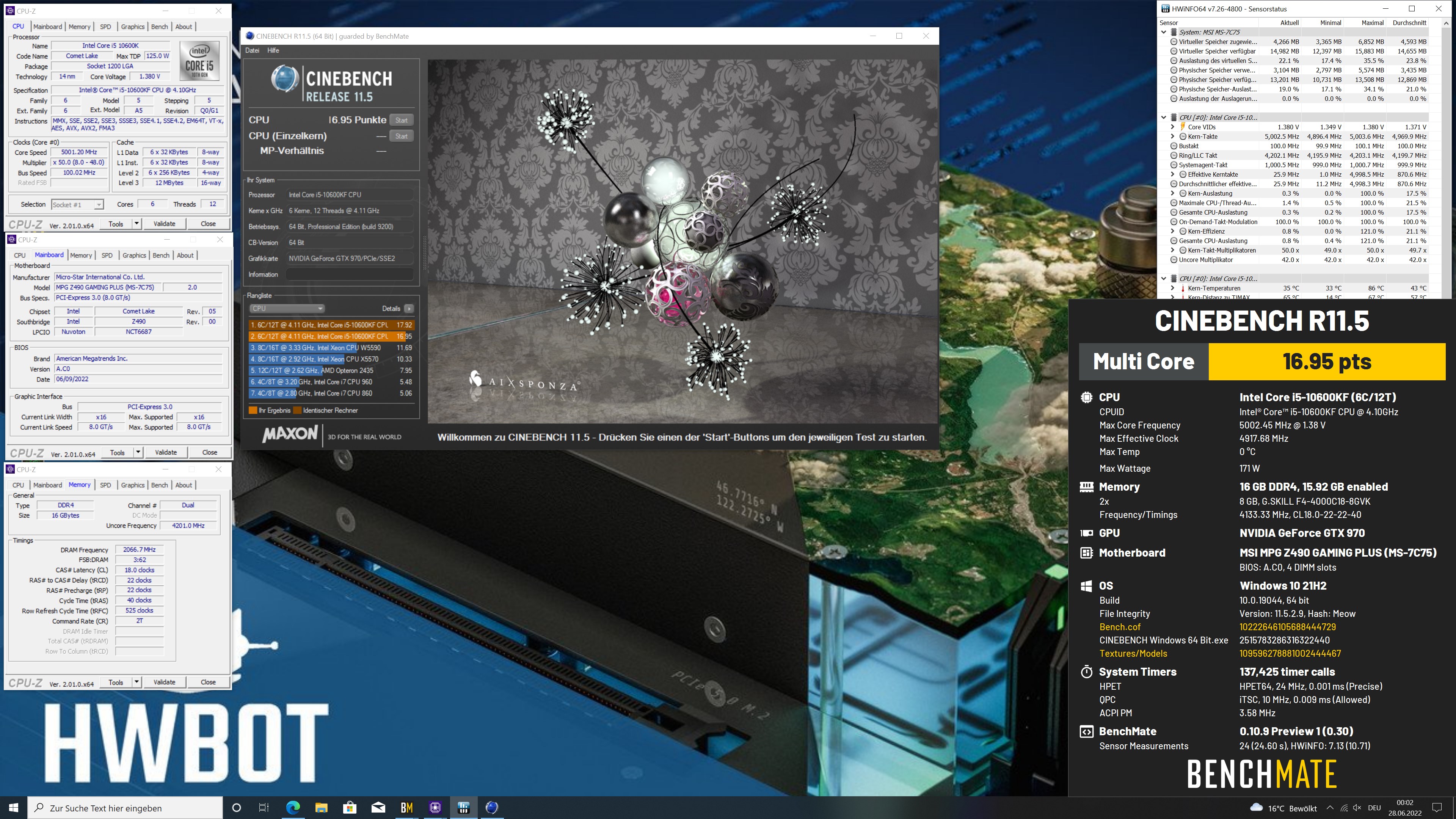Start the Cinebench CPU multi-core test

[x=401, y=120]
